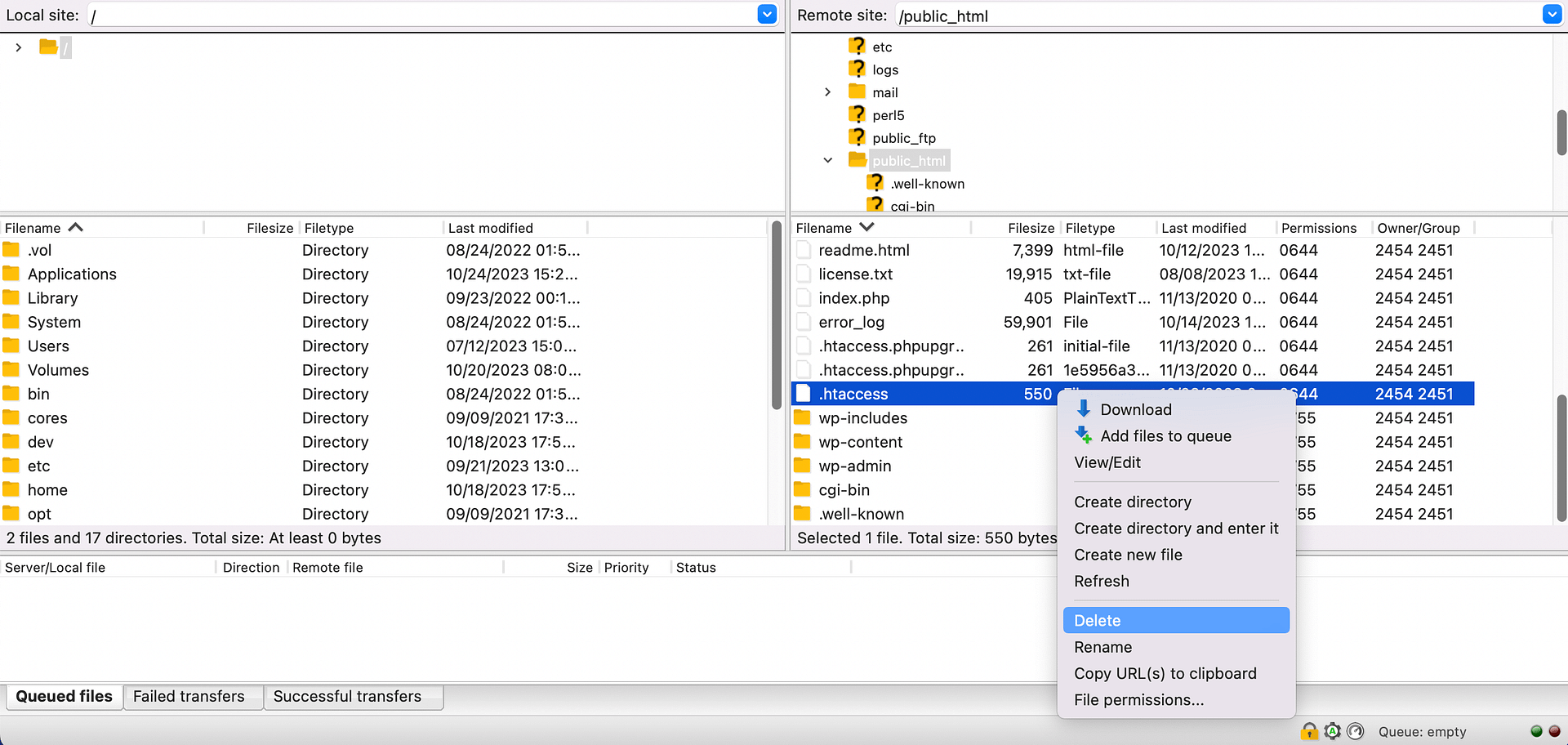Expand the mail folder in remote tree
The height and width of the screenshot is (745, 1568).
[x=827, y=91]
